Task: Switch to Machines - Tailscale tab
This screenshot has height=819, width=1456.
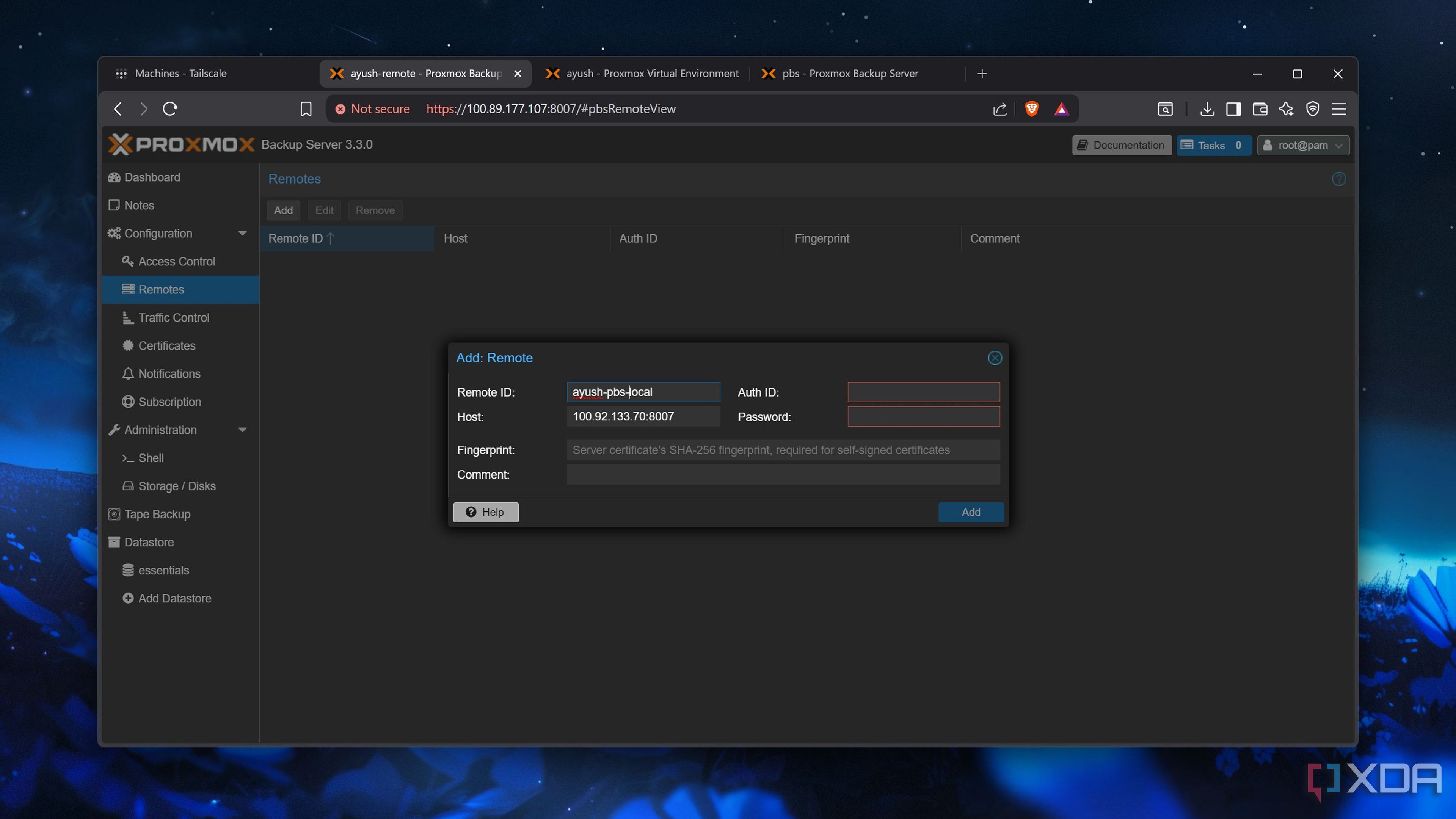Action: pos(180,74)
